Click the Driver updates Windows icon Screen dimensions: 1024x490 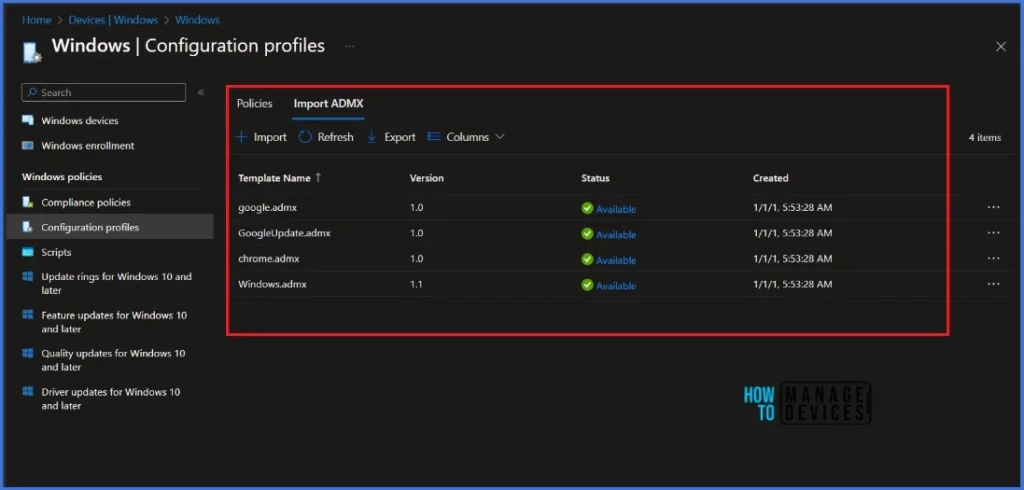click(x=27, y=392)
